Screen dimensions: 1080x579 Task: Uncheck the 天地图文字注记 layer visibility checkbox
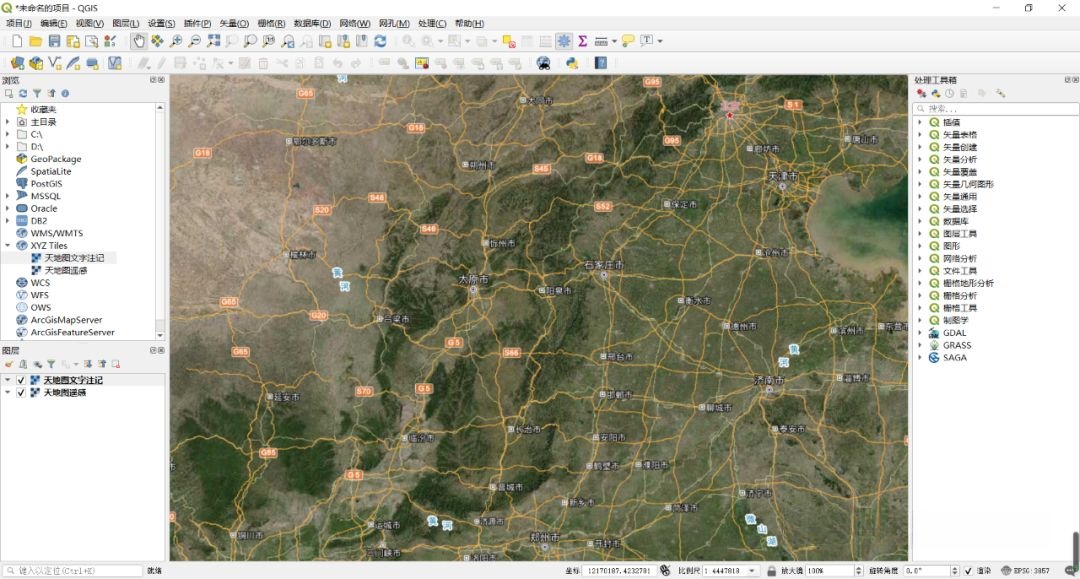point(21,380)
